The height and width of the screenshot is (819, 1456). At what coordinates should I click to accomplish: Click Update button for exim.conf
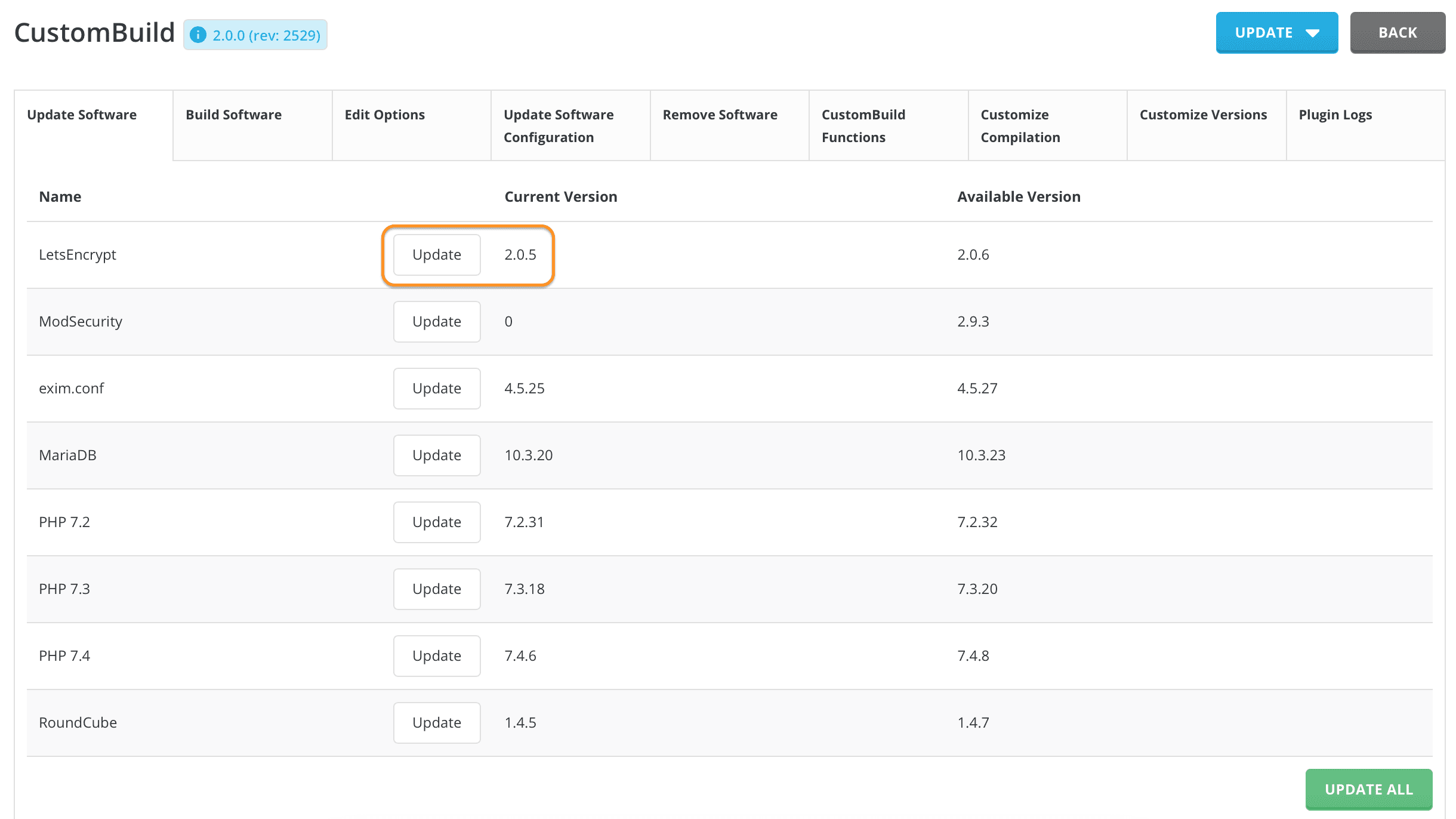tap(437, 388)
